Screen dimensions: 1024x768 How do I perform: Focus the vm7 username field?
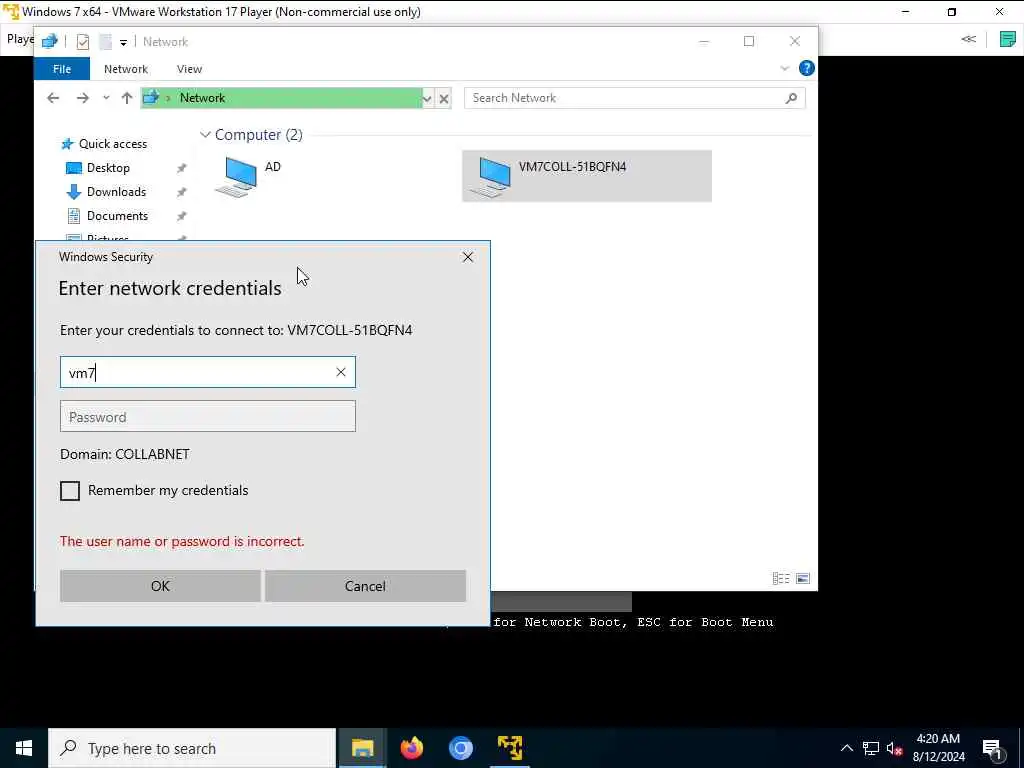point(208,372)
